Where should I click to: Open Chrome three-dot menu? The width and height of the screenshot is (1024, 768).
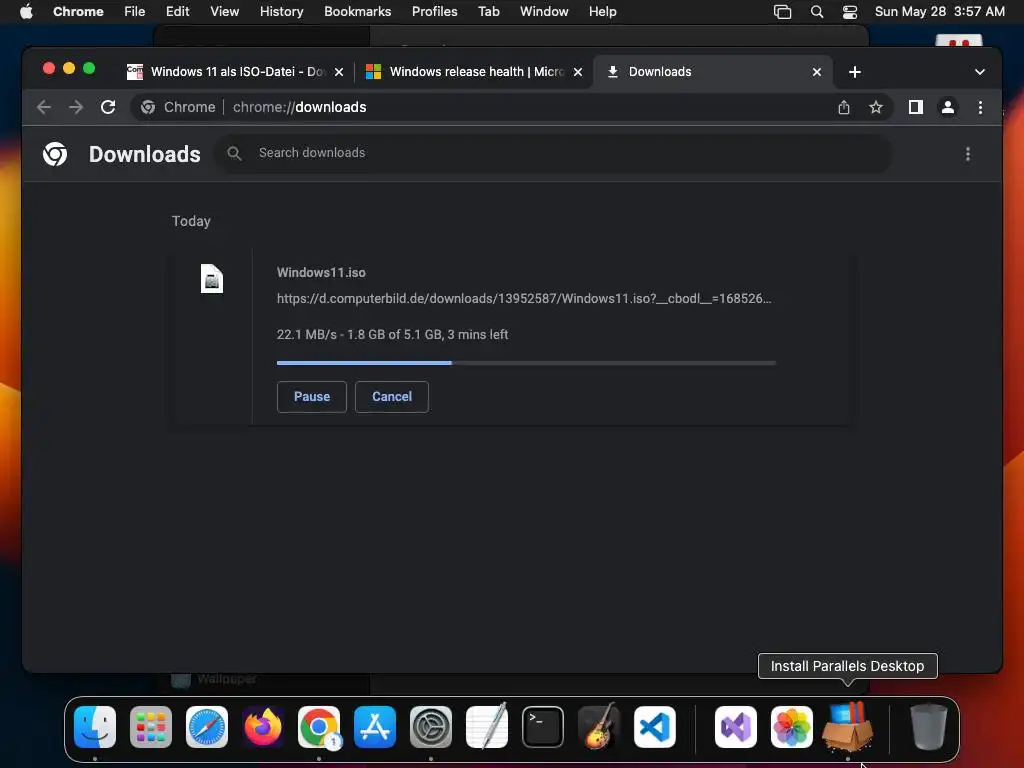[x=980, y=107]
